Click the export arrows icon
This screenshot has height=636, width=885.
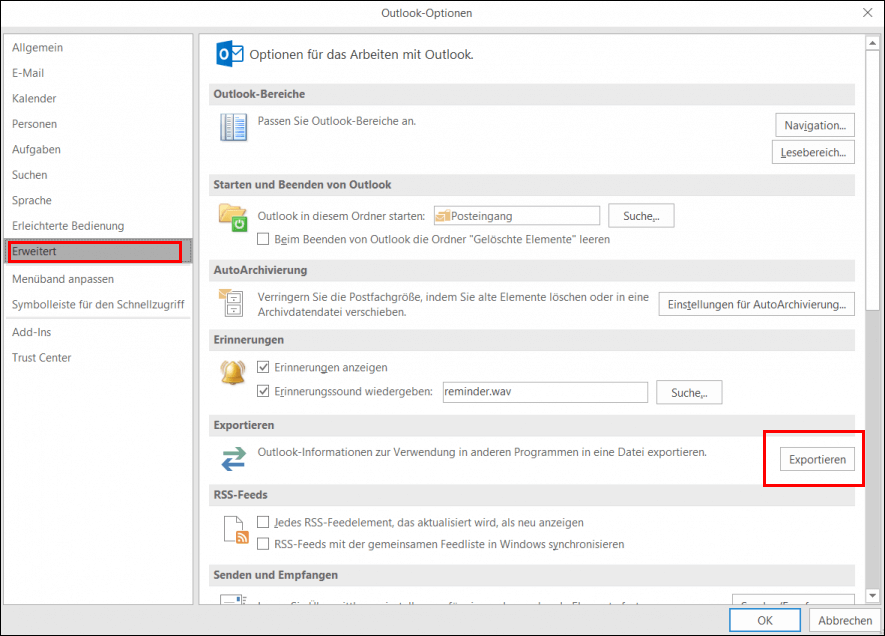(233, 459)
